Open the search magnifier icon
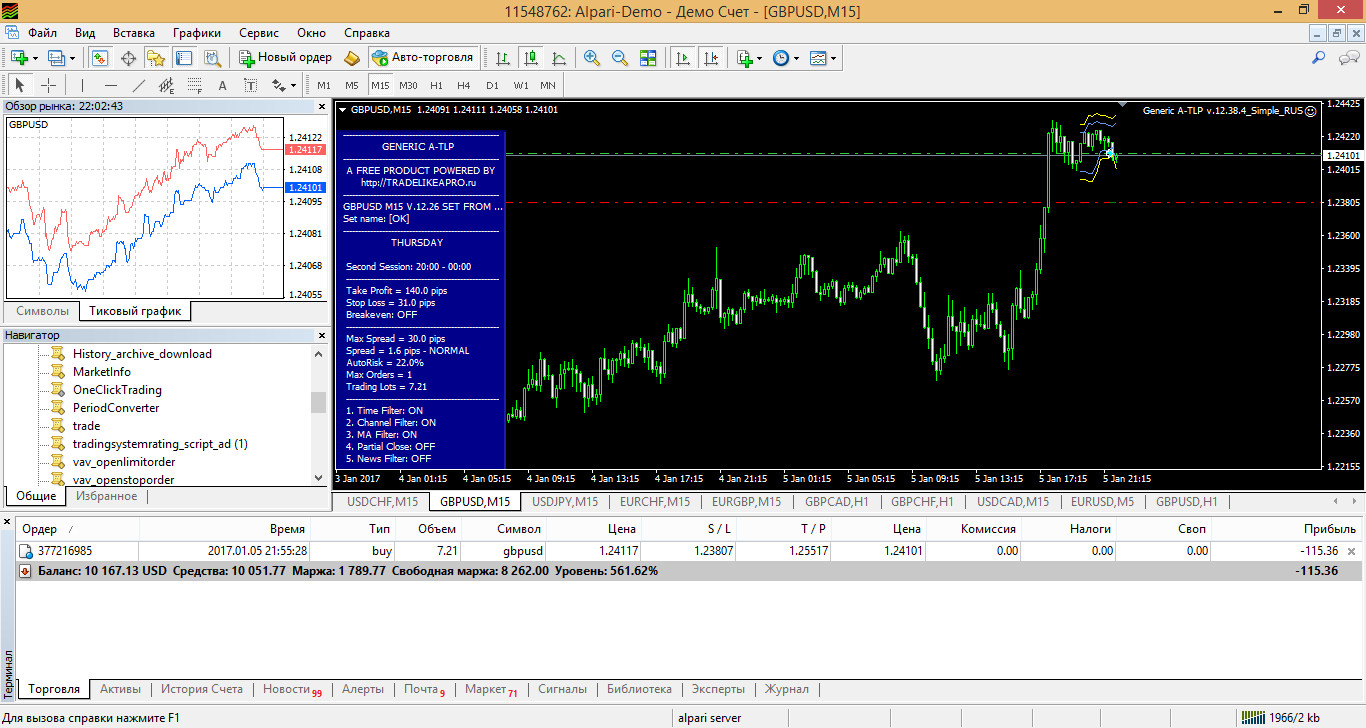This screenshot has width=1366, height=728. (x=1319, y=58)
